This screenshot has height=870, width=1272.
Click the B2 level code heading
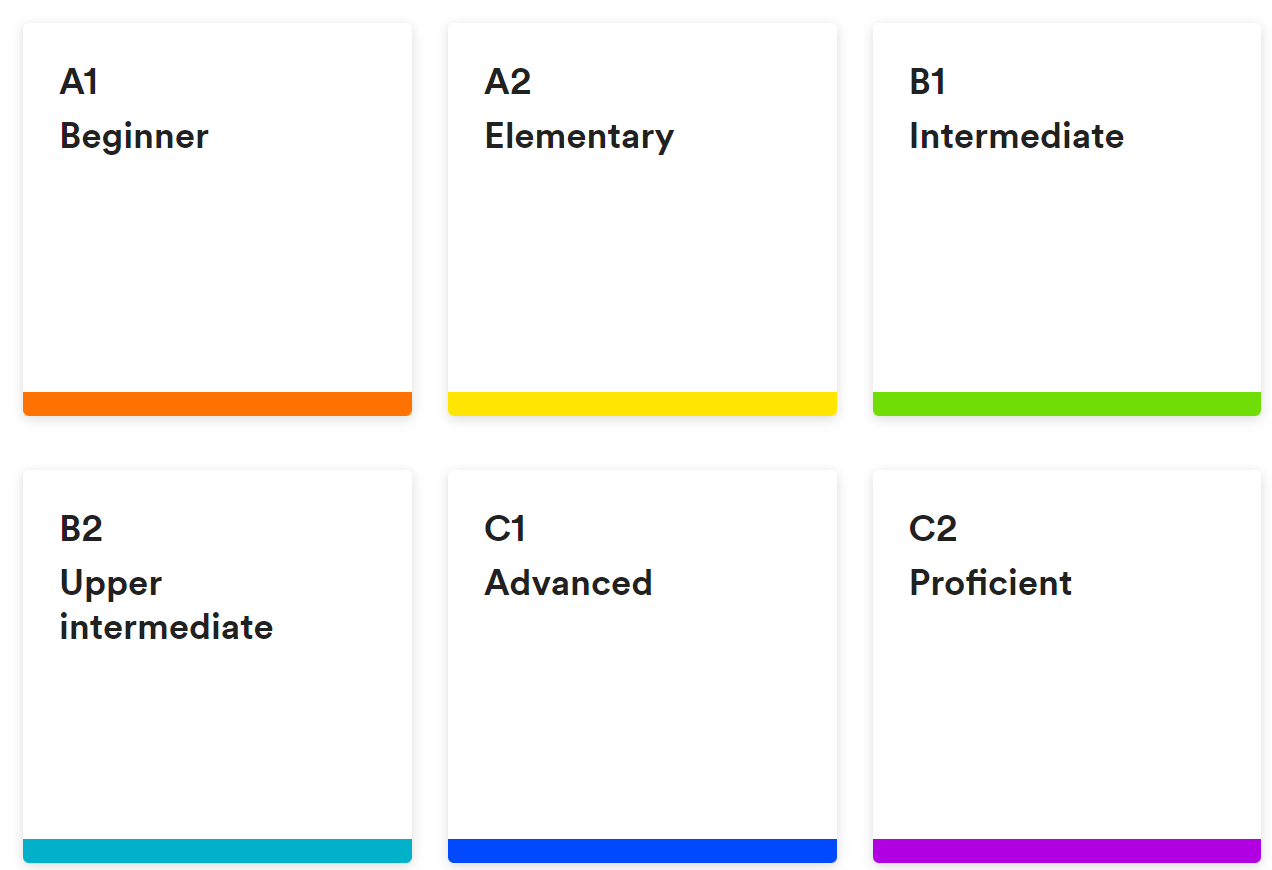(x=81, y=529)
